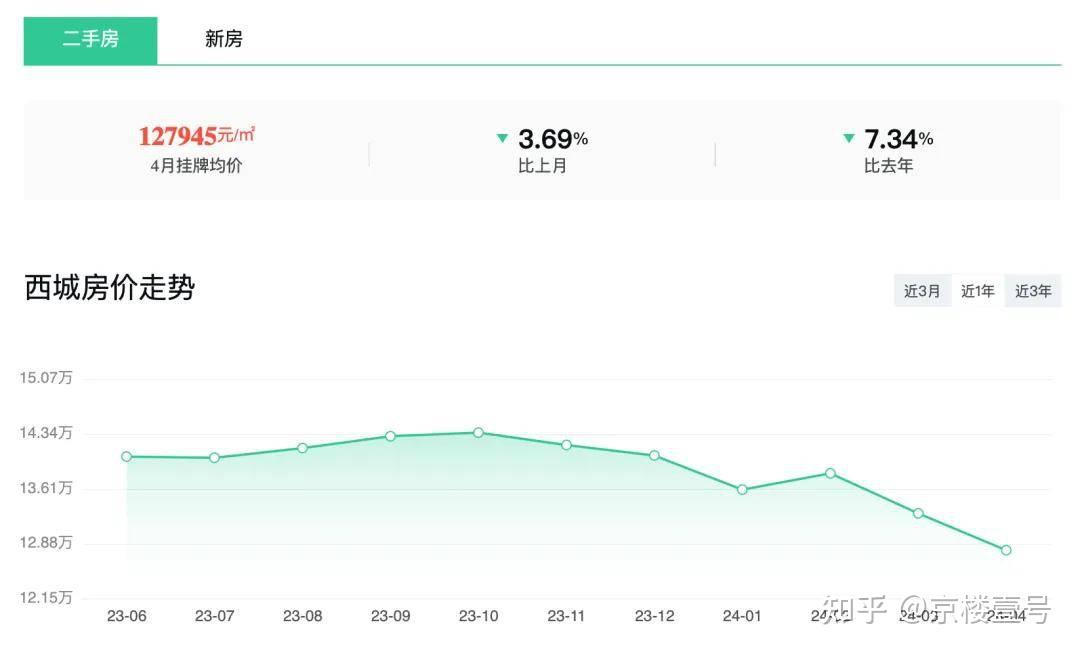Click the last, lowest data point
1080x654 pixels.
[x=1006, y=550]
